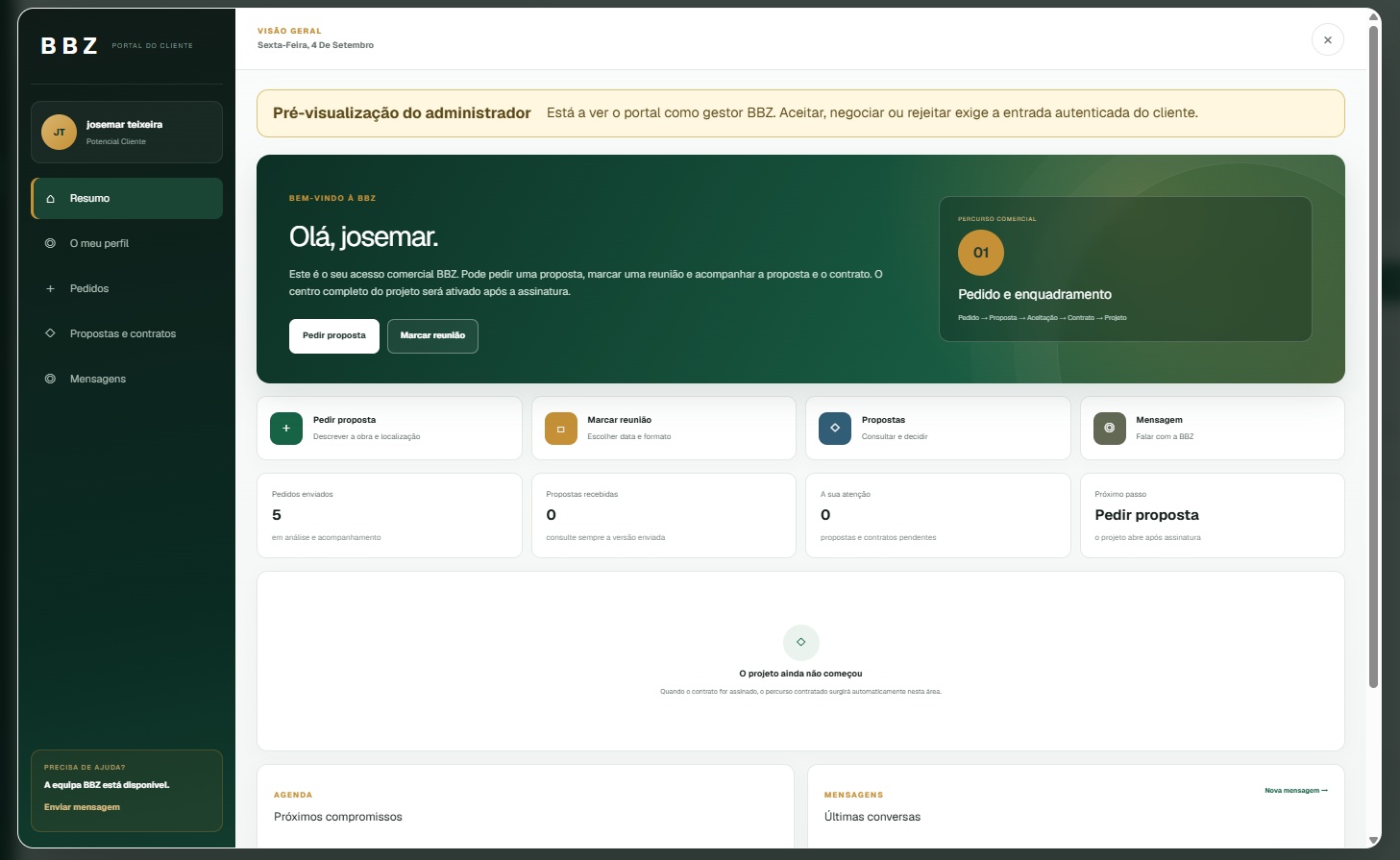Viewport: 1400px width, 860px height.
Task: Click the JT avatar circle
Action: point(60,133)
